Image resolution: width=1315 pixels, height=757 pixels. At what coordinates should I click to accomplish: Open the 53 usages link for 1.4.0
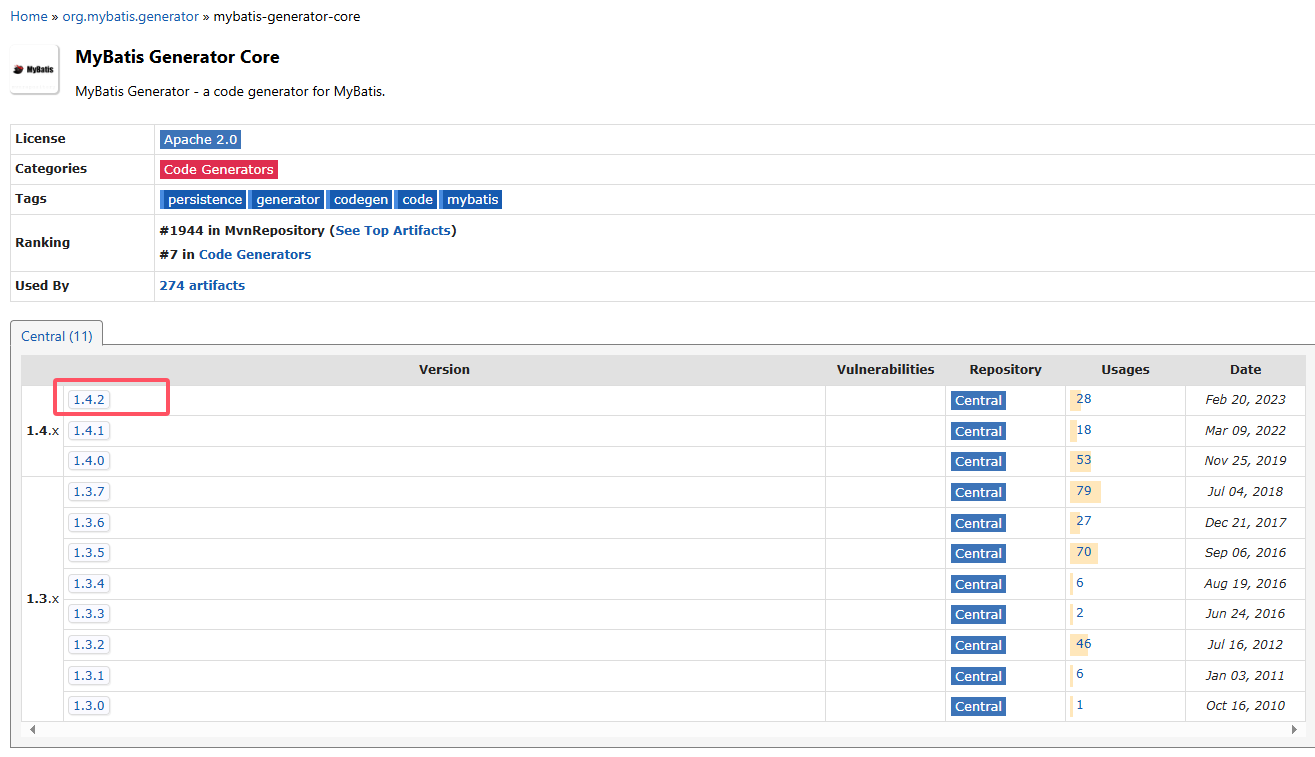(x=1083, y=460)
